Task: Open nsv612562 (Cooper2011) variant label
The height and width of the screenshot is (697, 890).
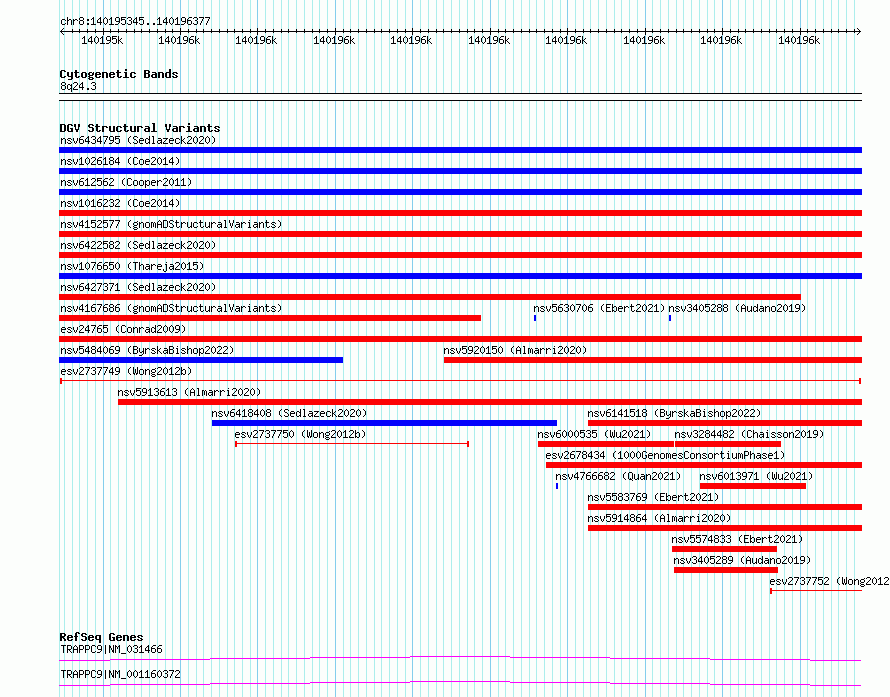Action: click(x=126, y=182)
